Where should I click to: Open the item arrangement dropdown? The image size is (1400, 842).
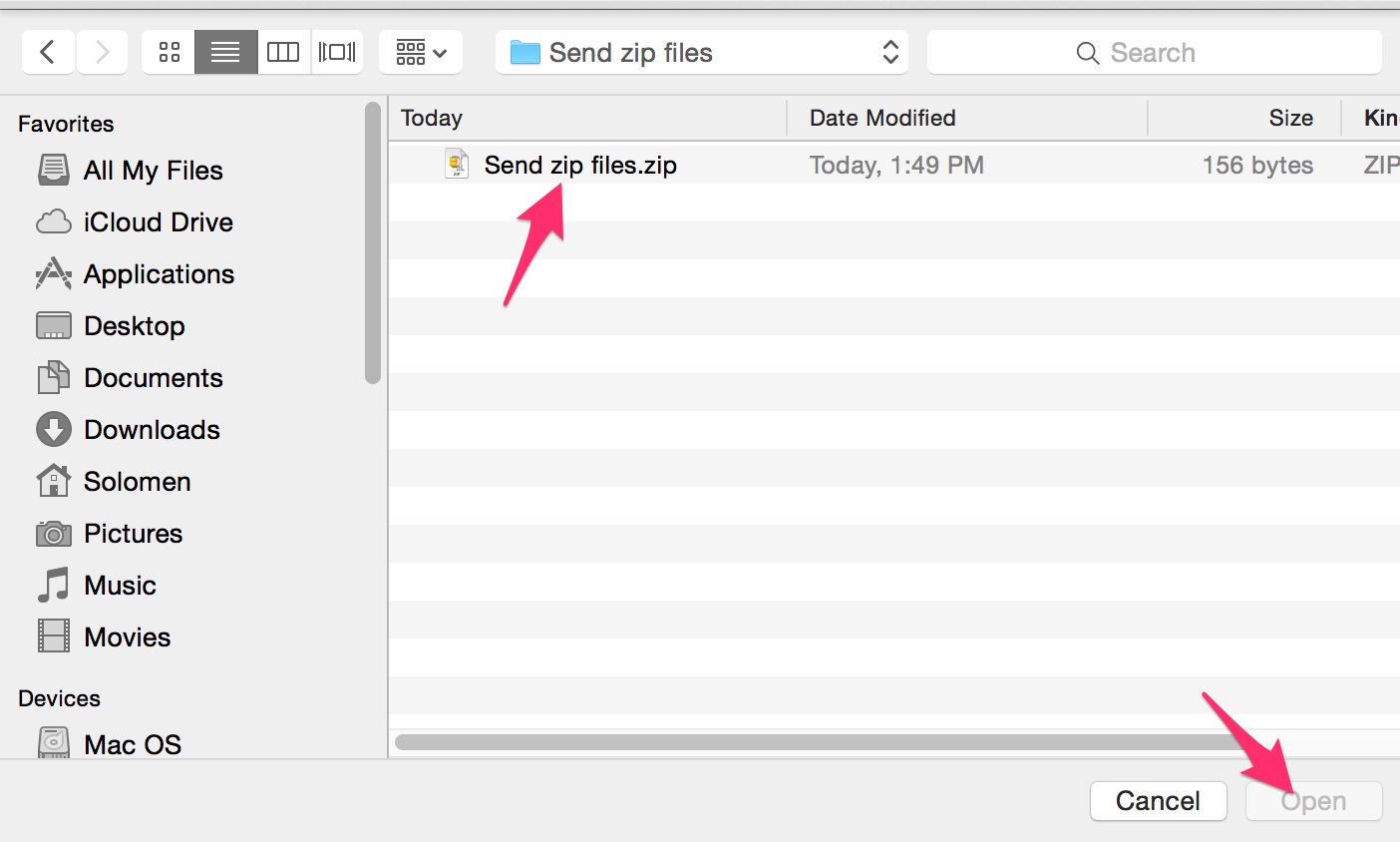click(x=421, y=52)
